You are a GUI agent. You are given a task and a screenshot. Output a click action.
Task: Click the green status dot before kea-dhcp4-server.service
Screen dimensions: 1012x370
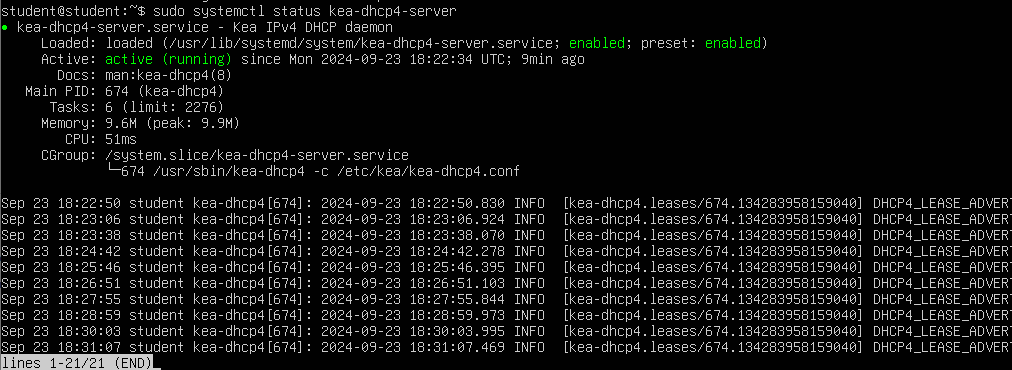5,28
